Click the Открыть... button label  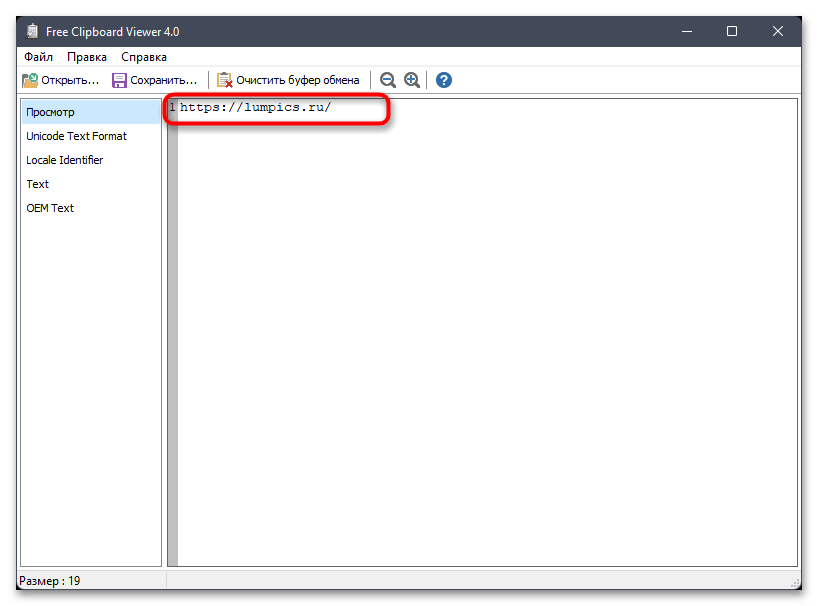pyautogui.click(x=70, y=80)
